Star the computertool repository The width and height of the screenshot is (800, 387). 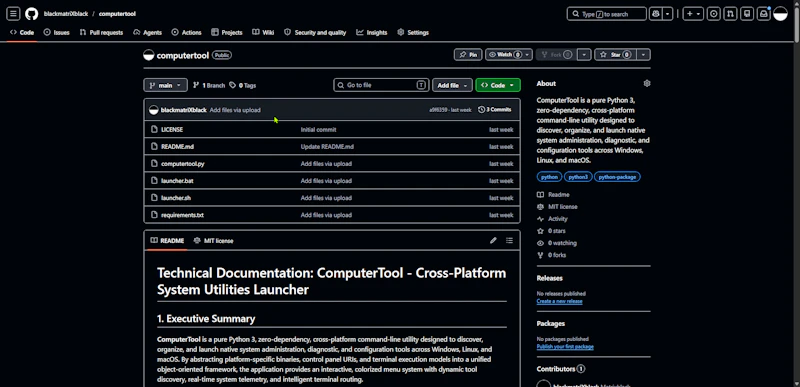[x=616, y=55]
